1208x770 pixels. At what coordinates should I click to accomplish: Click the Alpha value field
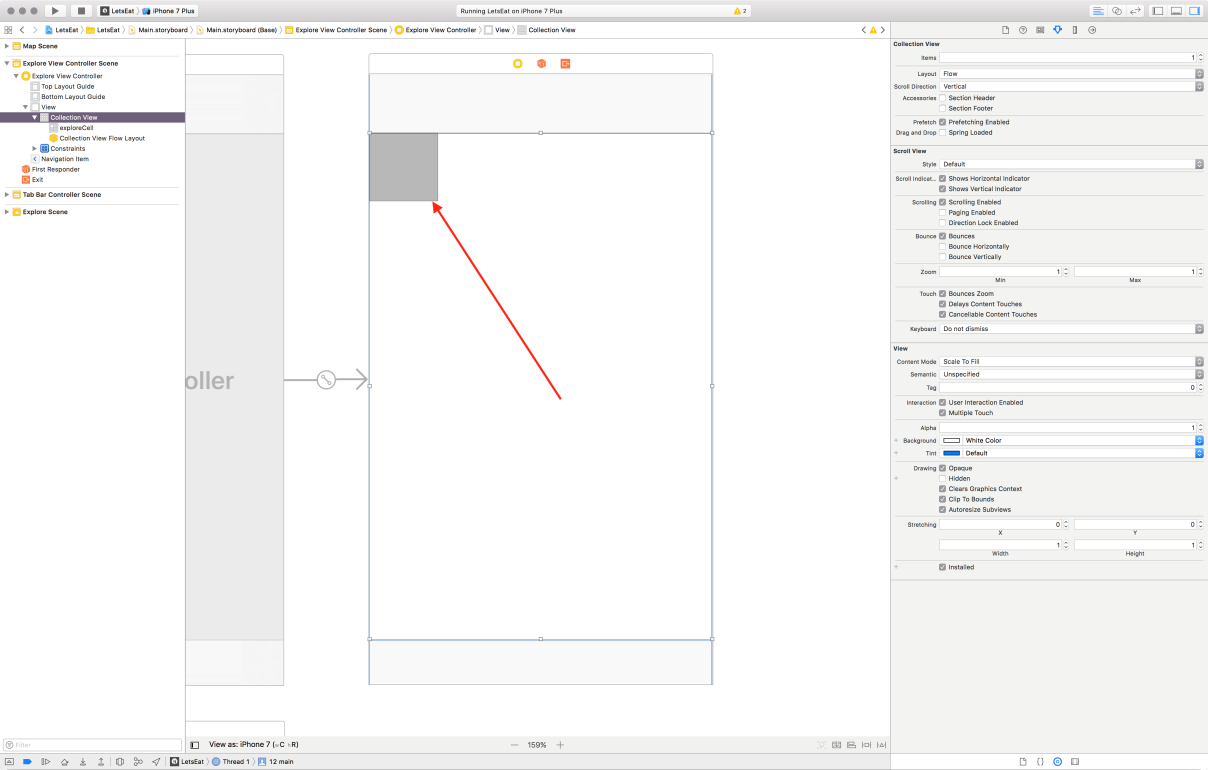click(x=1067, y=428)
